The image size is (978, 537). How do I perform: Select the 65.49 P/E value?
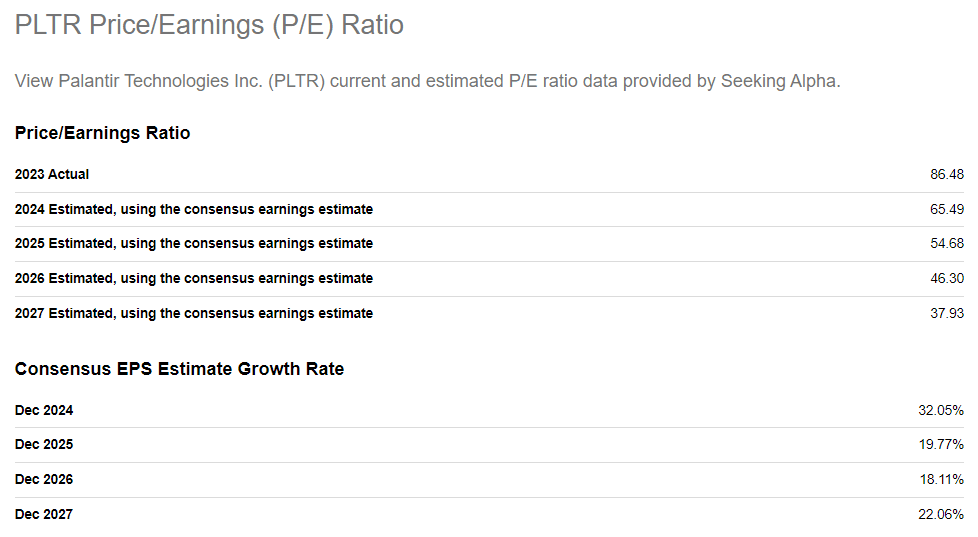[946, 209]
